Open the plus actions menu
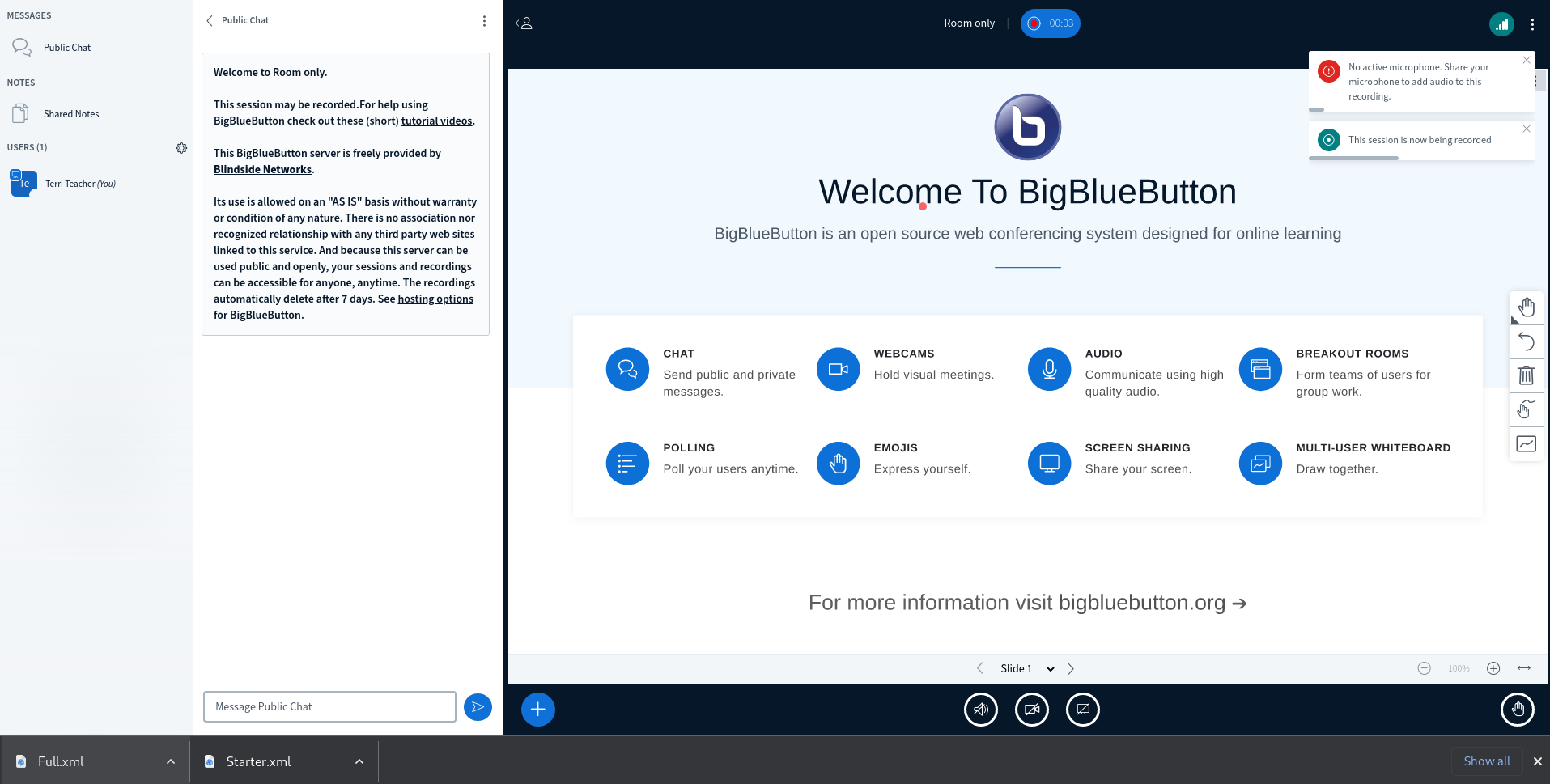Screen dimensions: 1550x784 pos(538,710)
